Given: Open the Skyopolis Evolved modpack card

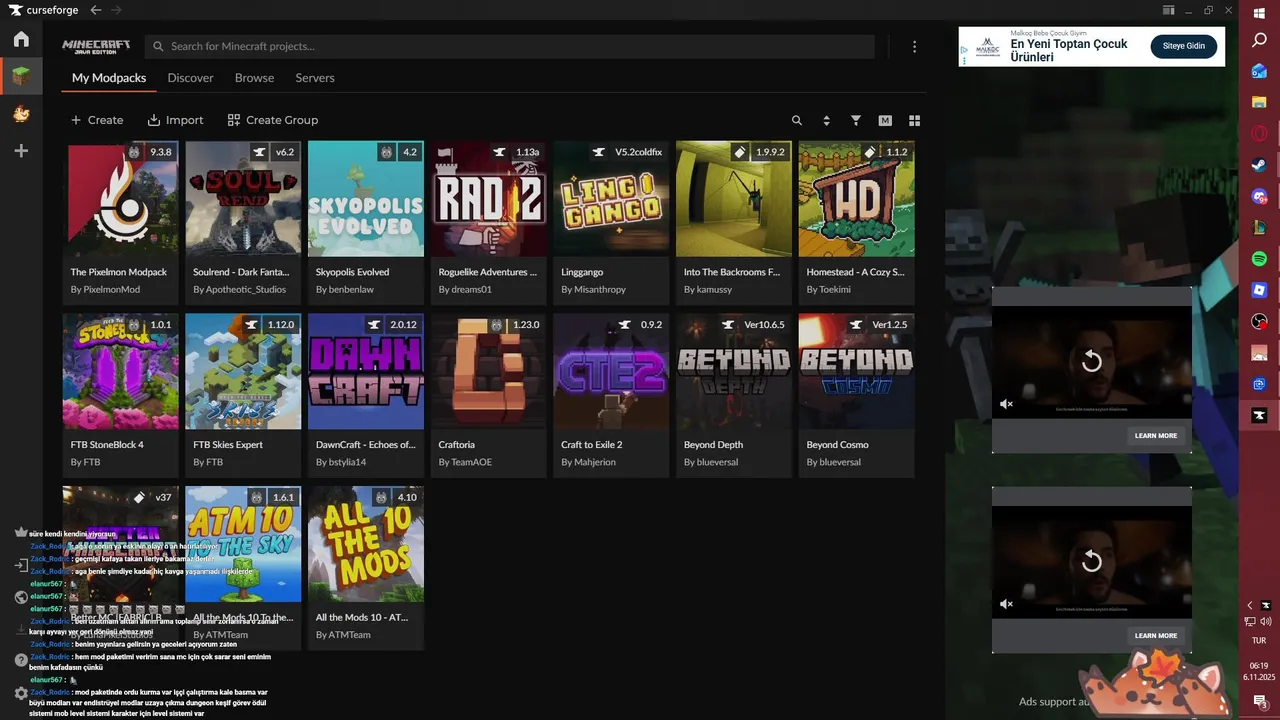Looking at the screenshot, I should point(366,222).
